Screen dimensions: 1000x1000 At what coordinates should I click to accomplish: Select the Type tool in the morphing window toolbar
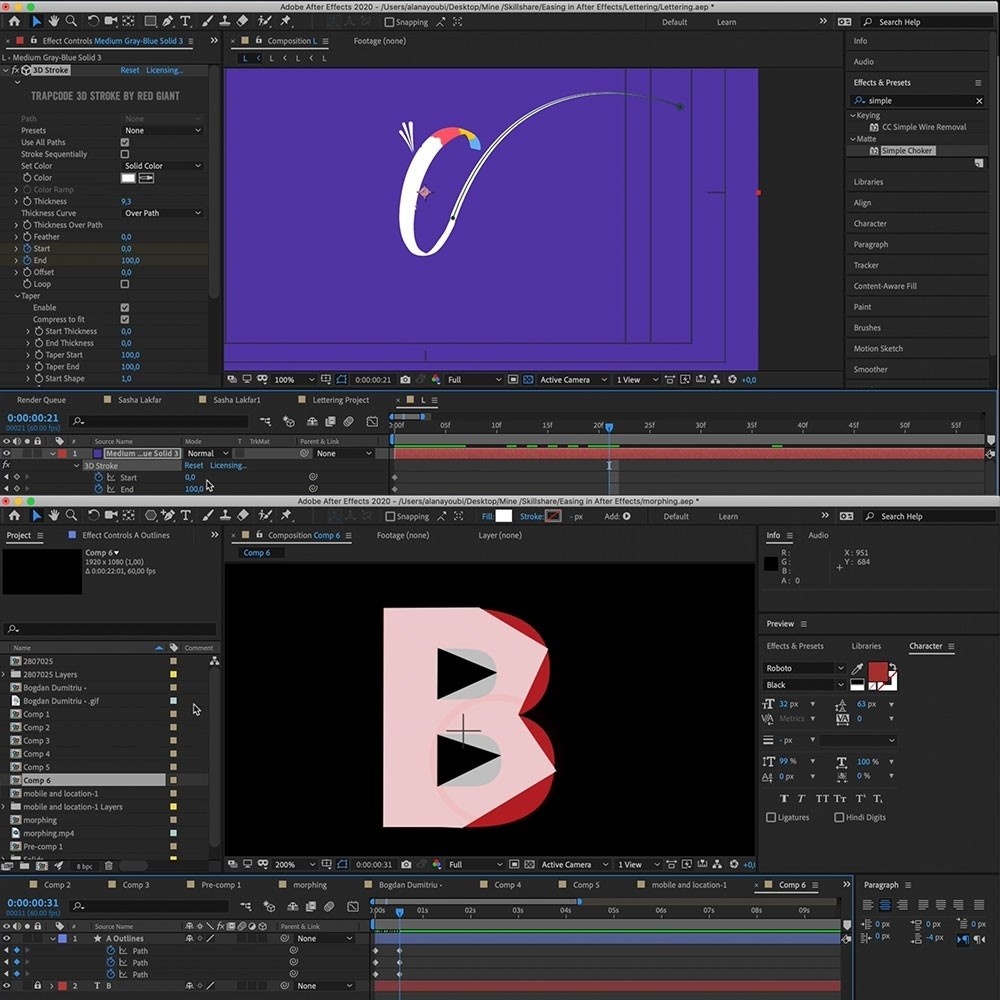pos(186,515)
